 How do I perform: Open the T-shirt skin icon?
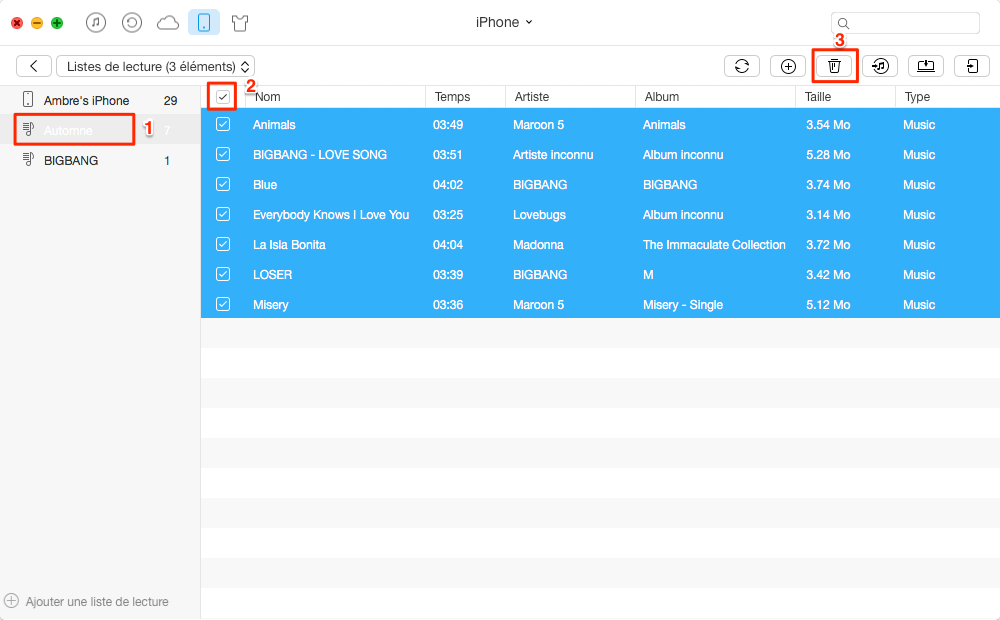(240, 24)
